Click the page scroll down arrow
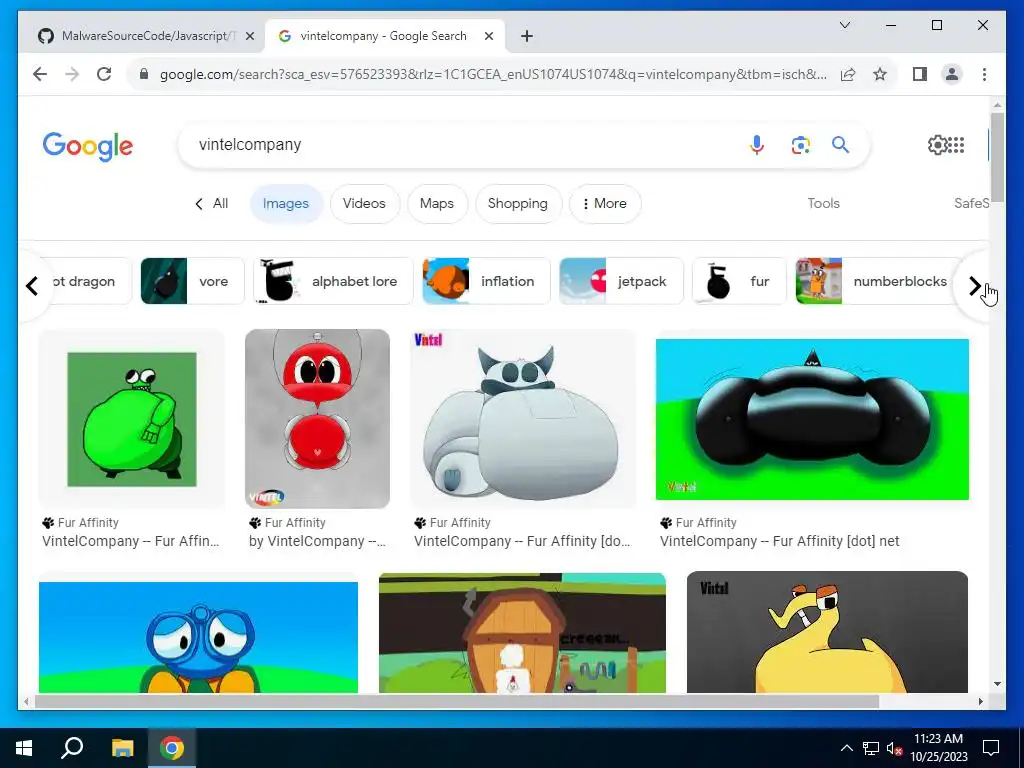Viewport: 1024px width, 768px height. (997, 684)
